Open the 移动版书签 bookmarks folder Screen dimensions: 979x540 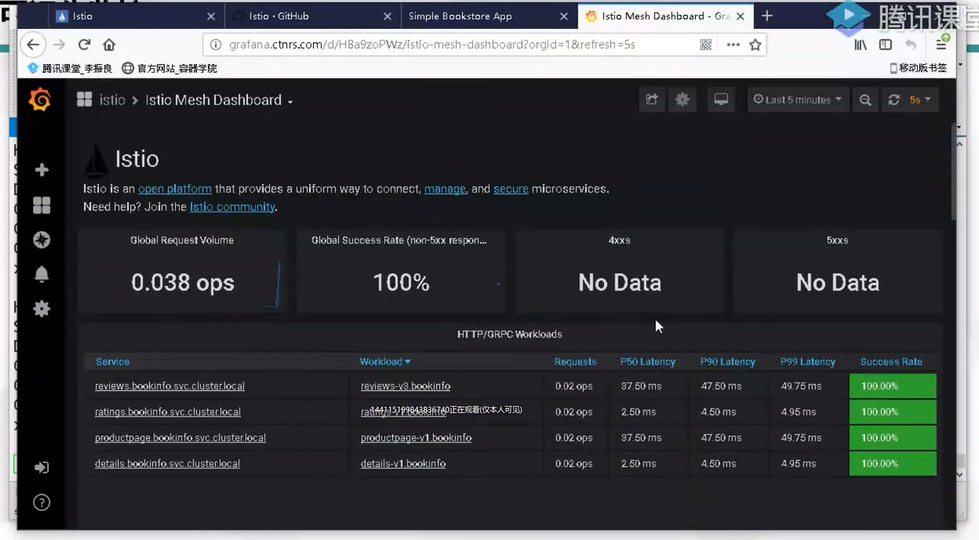[918, 68]
